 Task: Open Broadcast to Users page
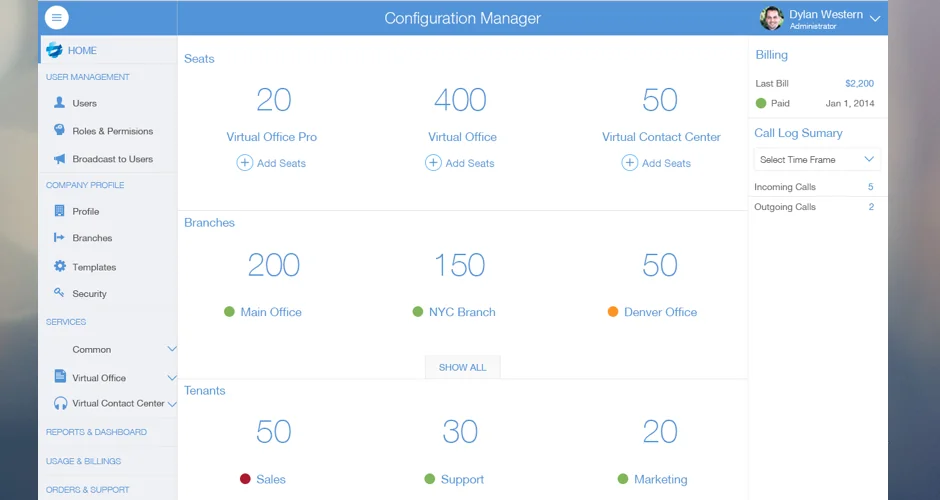pos(113,159)
